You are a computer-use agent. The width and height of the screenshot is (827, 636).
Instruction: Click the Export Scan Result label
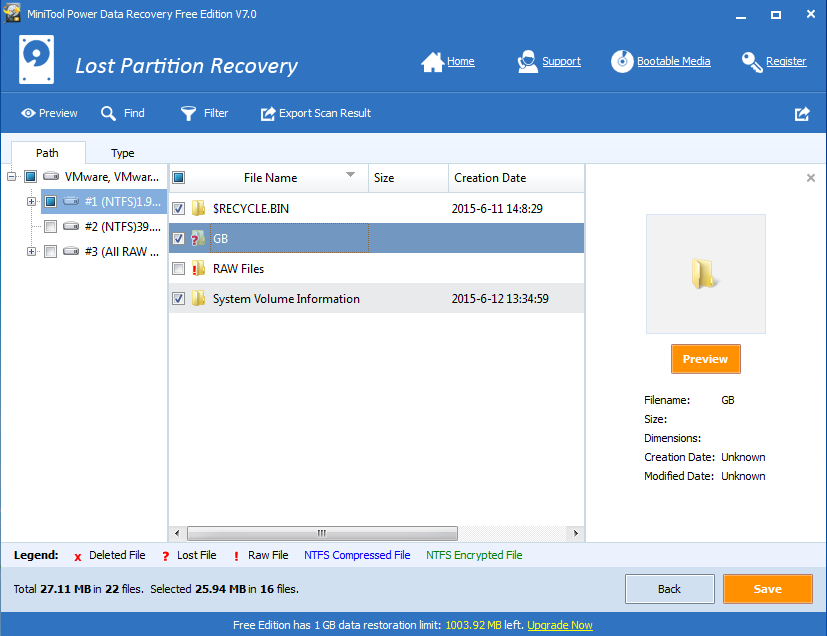point(325,113)
